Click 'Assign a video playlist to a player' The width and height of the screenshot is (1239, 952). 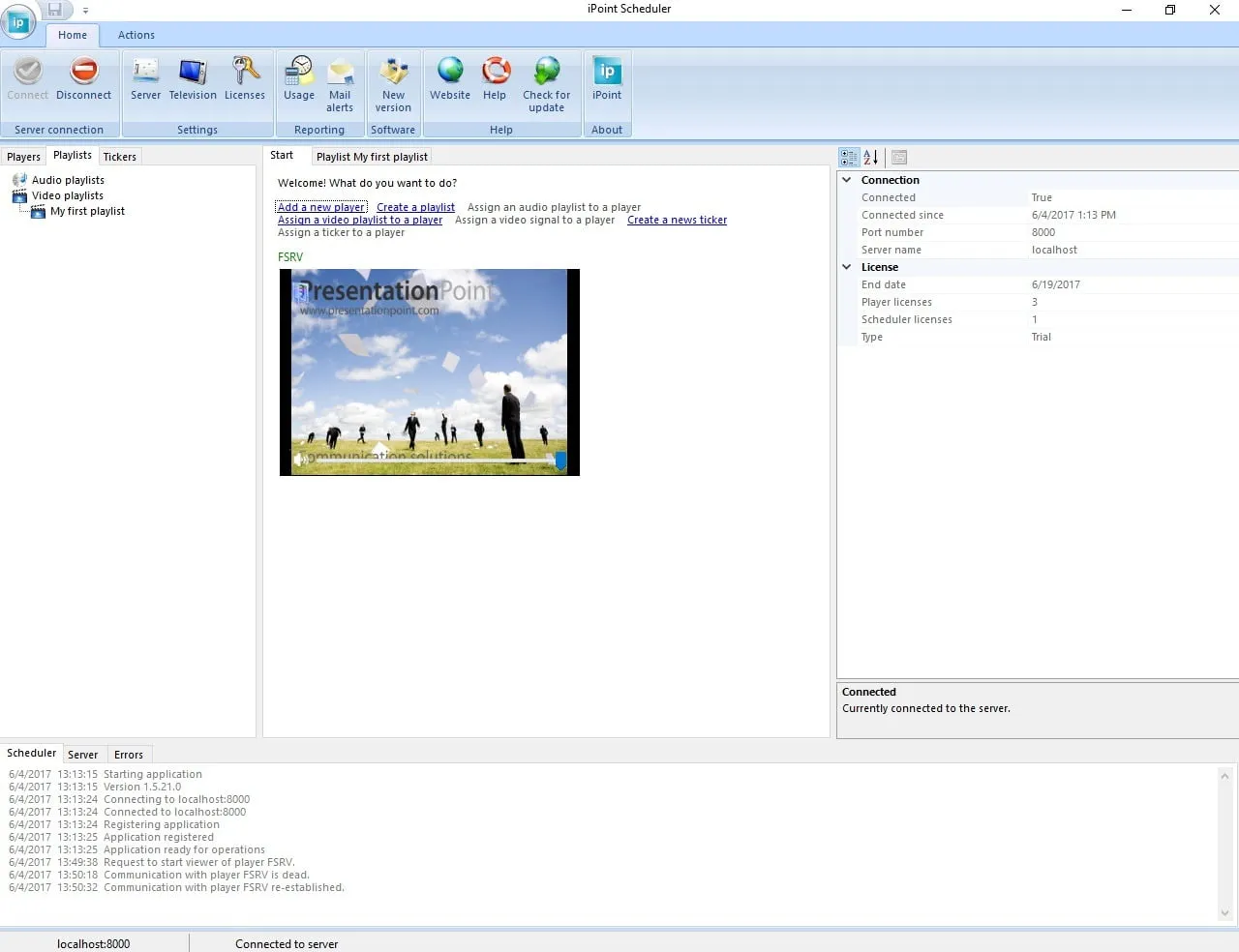coord(360,220)
